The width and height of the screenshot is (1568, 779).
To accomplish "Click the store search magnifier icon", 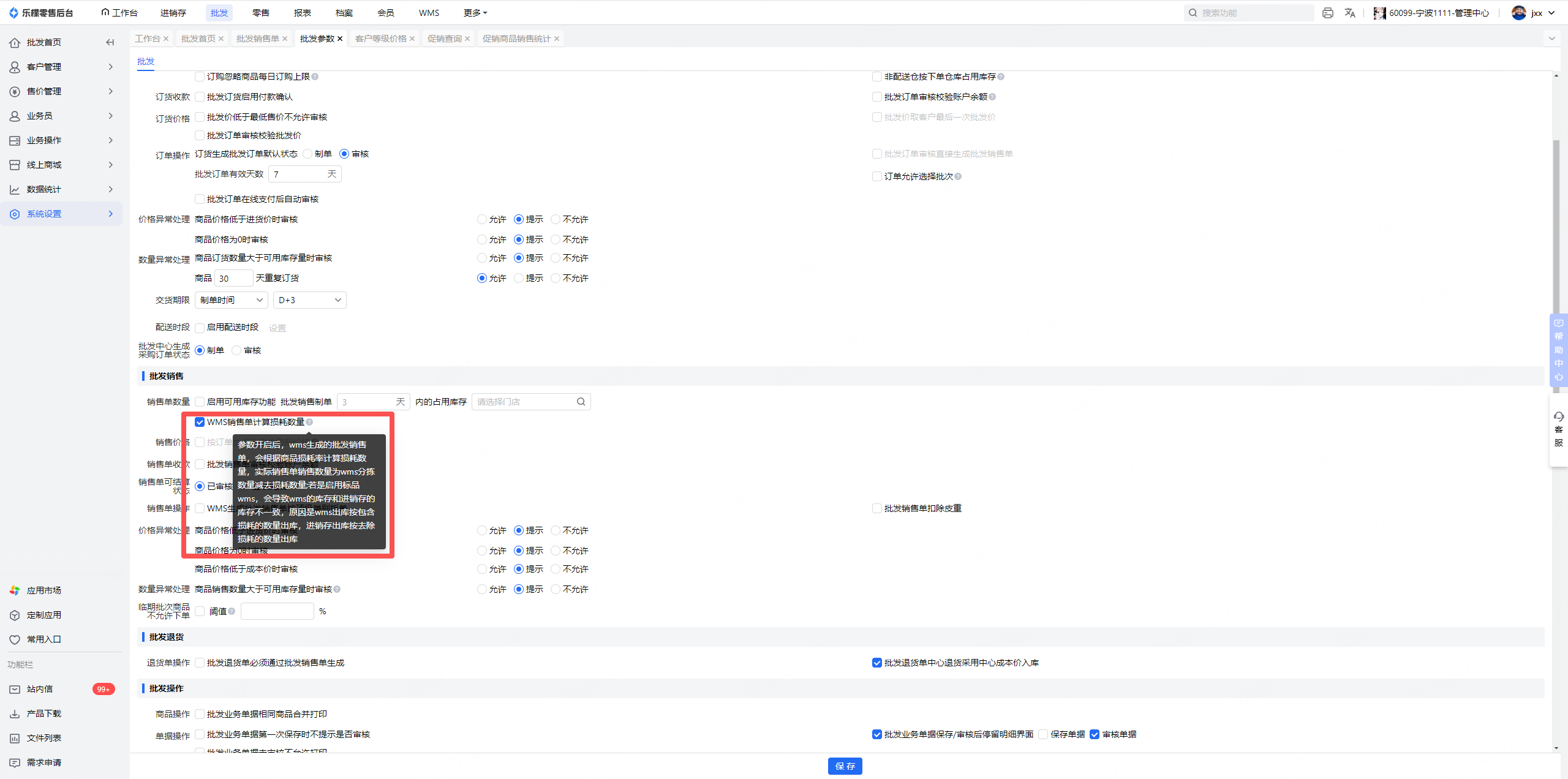I will pyautogui.click(x=581, y=402).
